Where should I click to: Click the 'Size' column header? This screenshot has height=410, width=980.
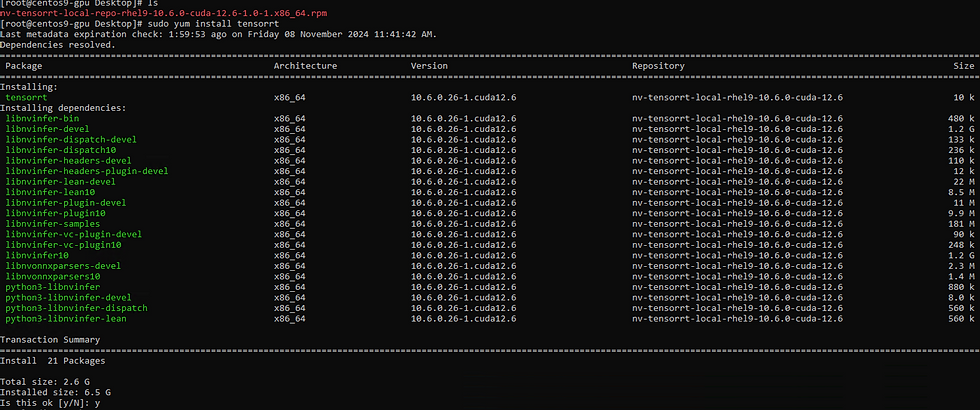click(964, 66)
